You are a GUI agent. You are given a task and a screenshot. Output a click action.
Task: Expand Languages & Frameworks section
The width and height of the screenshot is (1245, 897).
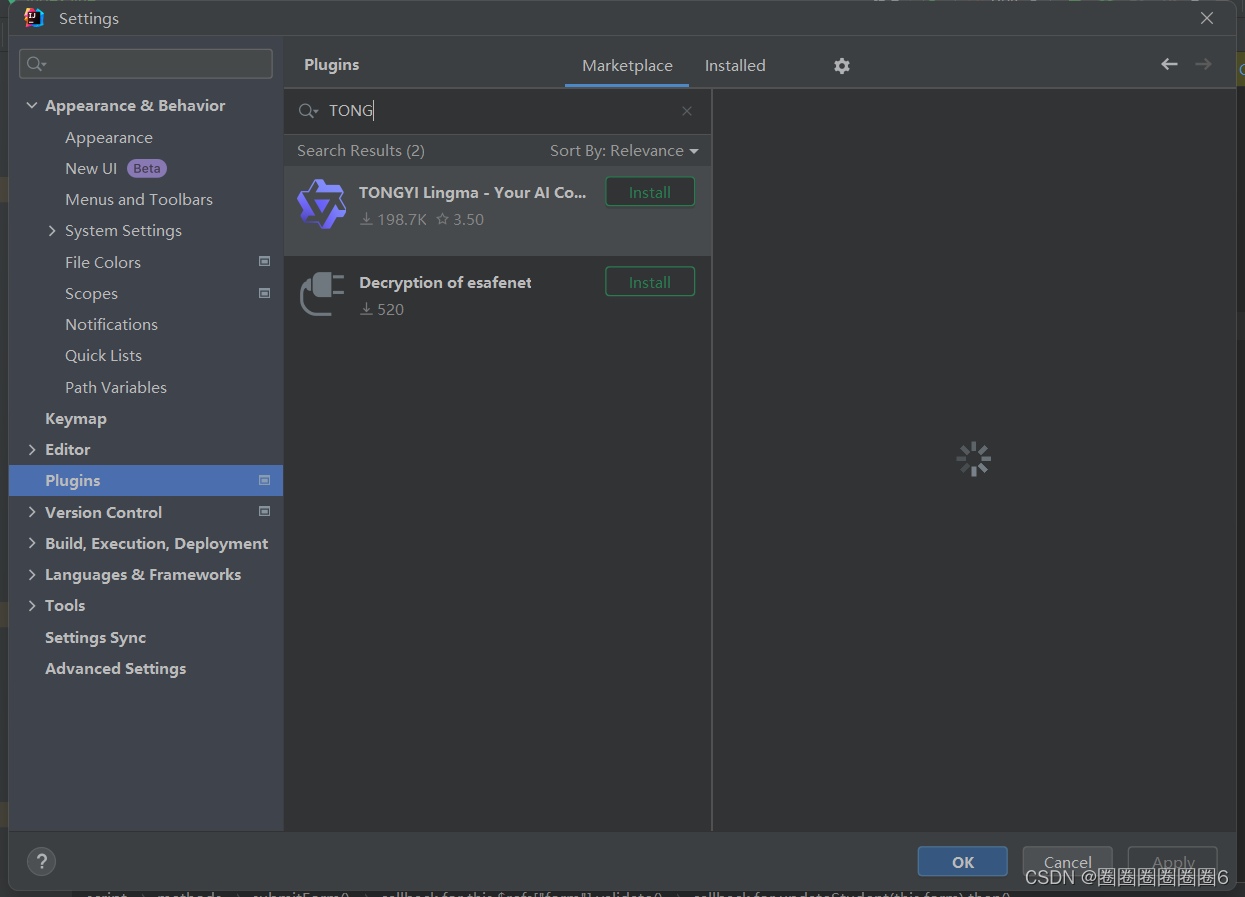pos(32,574)
